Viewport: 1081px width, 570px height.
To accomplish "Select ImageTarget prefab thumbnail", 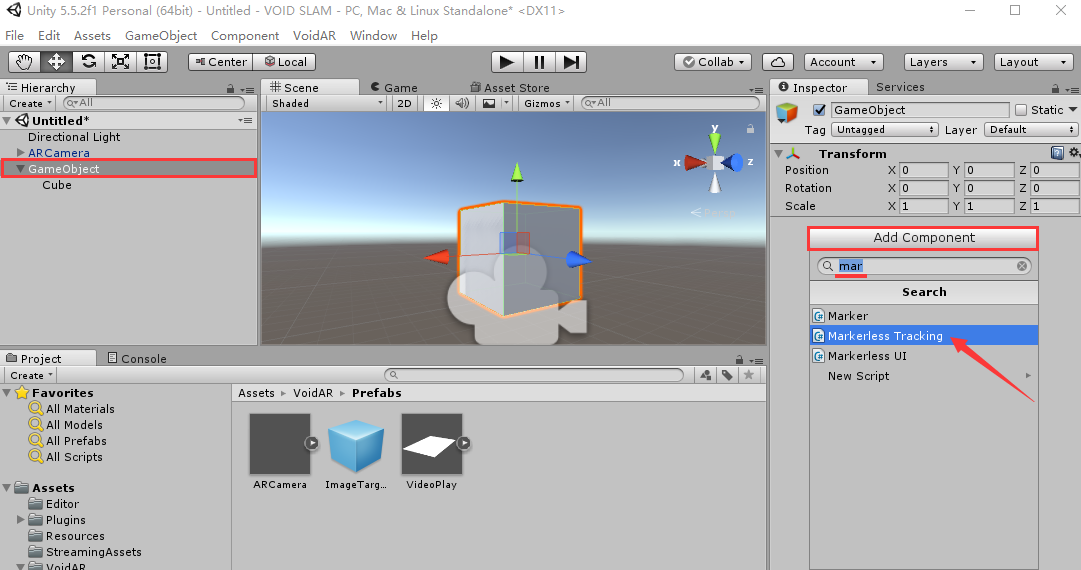I will [x=356, y=447].
